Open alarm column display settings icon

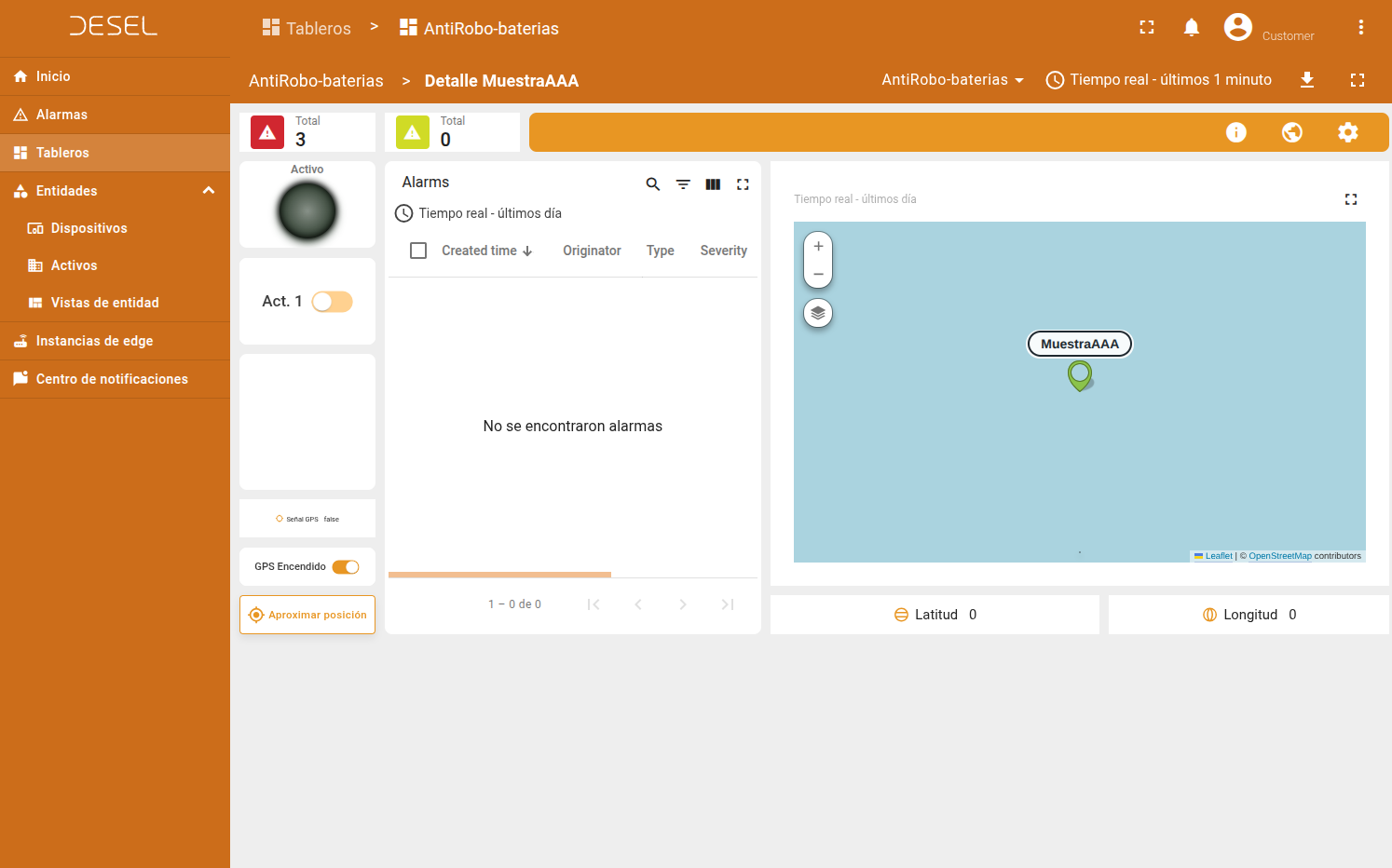(x=713, y=184)
